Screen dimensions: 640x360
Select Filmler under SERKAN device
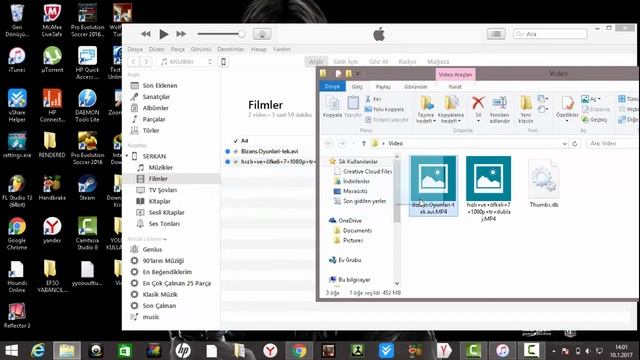pyautogui.click(x=158, y=179)
